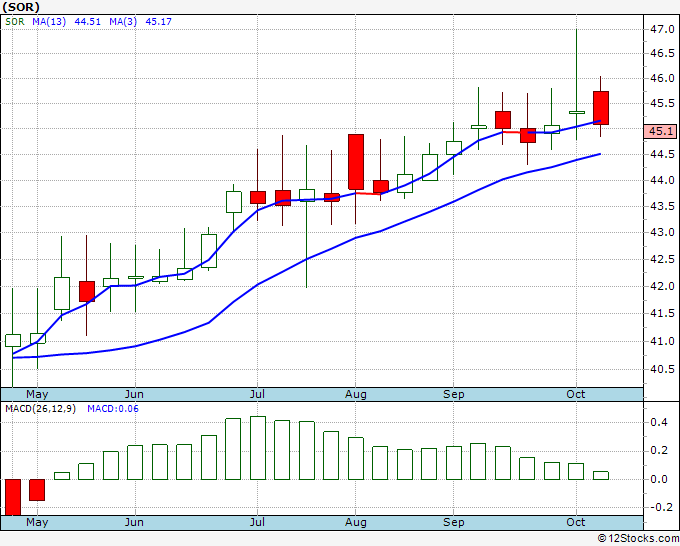Click the tallest green MACD histogram bar
680x546 pixels.
coord(258,448)
